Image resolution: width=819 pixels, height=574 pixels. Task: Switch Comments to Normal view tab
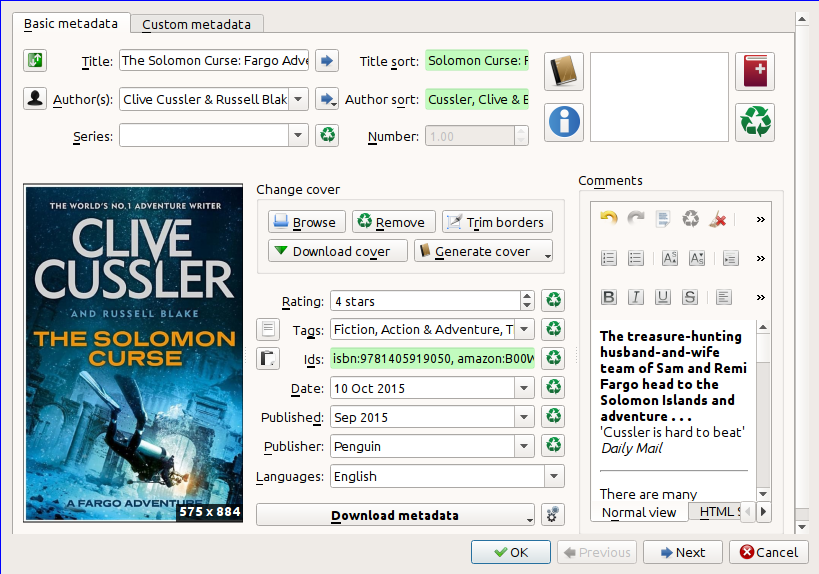pyautogui.click(x=639, y=512)
